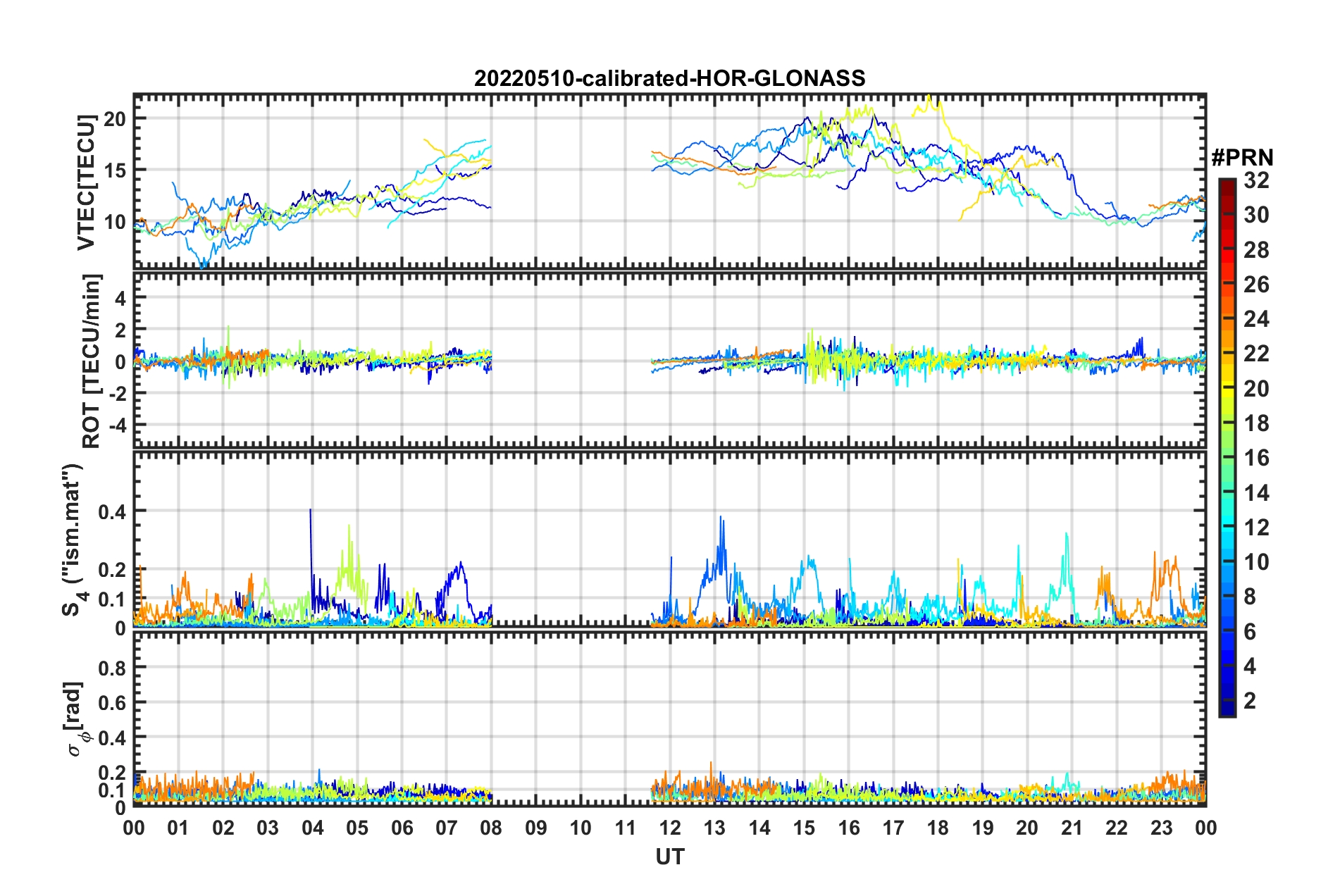
Task: Click x-axis hour tick label 17
Action: [893, 828]
